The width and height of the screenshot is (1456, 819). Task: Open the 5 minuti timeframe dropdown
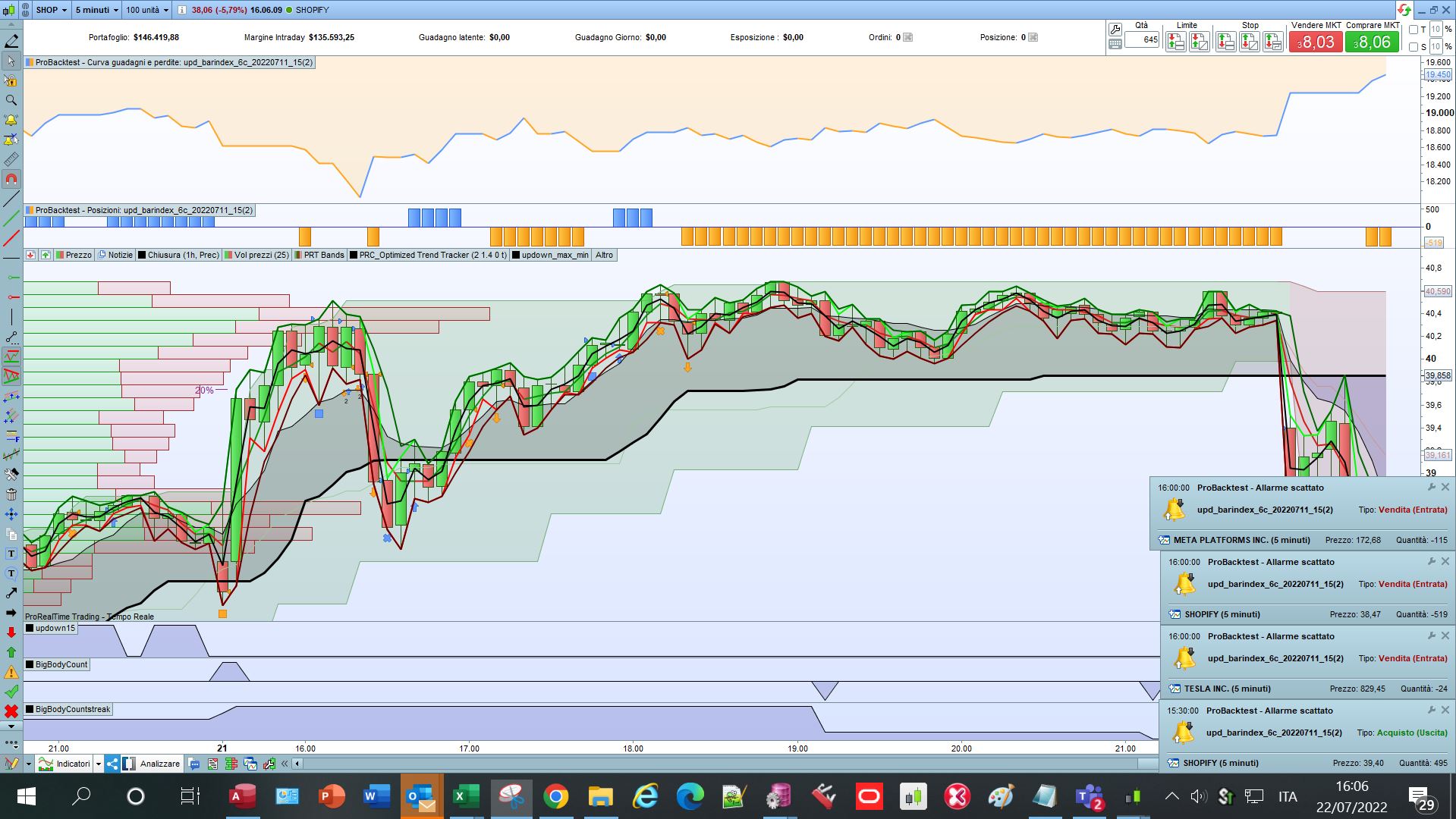pos(97,10)
